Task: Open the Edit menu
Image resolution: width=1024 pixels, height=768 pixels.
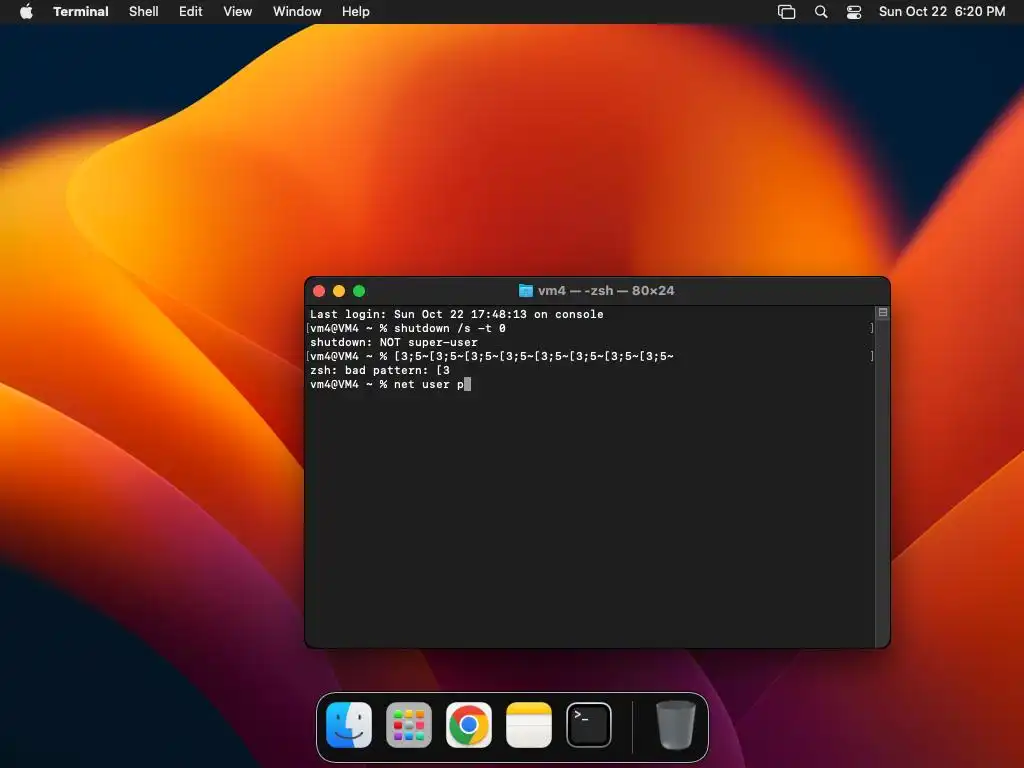Action: point(191,12)
